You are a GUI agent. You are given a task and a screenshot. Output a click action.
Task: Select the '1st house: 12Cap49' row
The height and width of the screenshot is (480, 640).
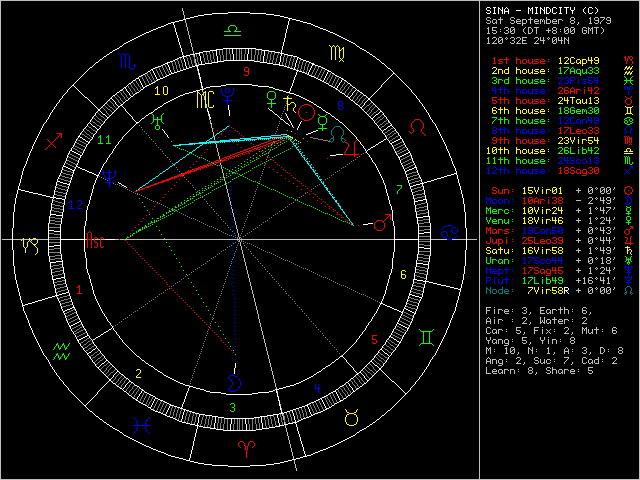pos(545,61)
